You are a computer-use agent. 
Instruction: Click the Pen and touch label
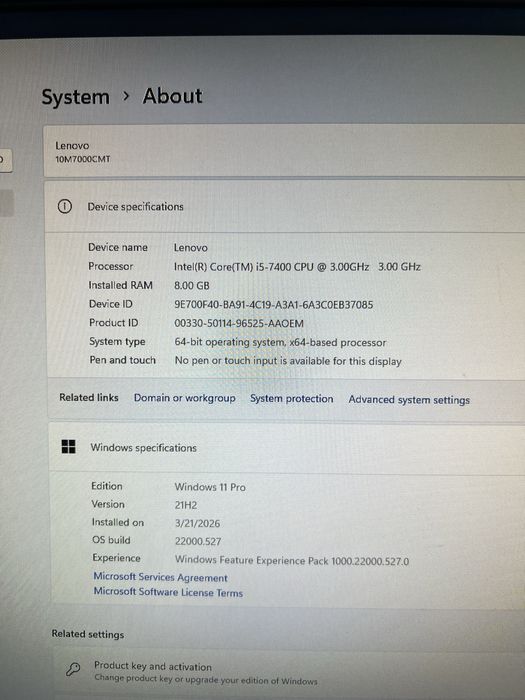pyautogui.click(x=122, y=360)
